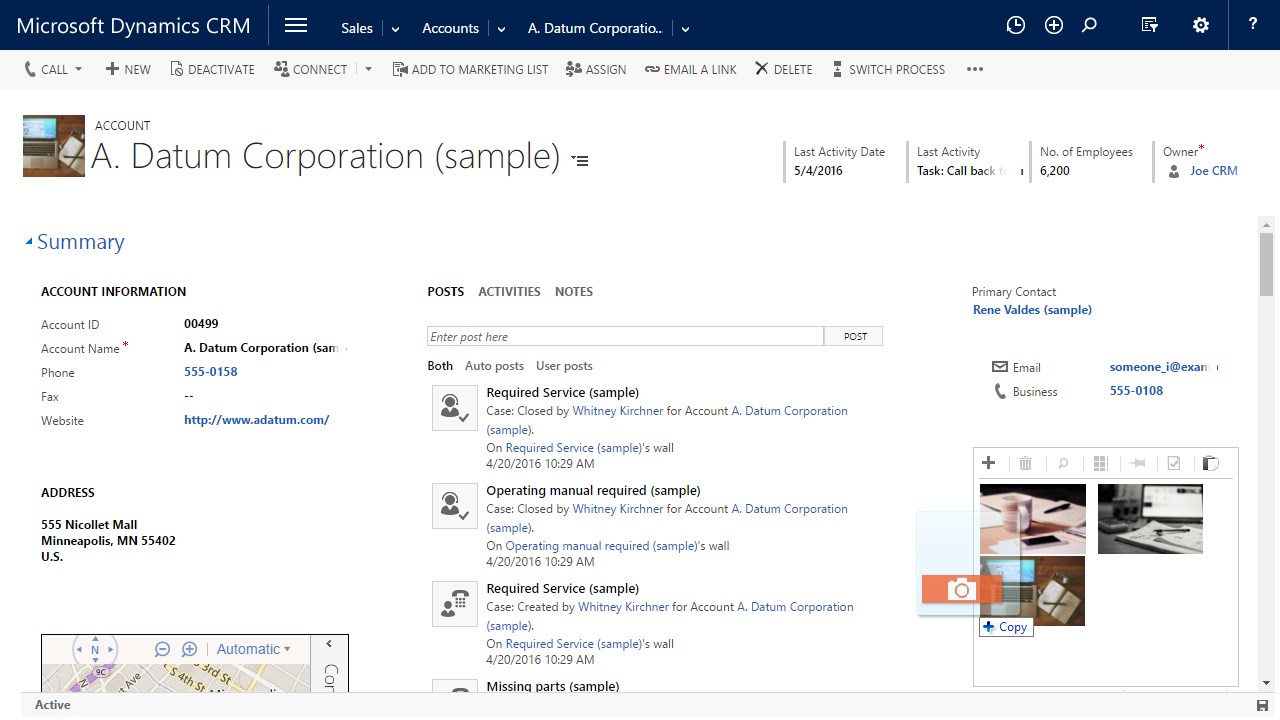The image size is (1280, 720).
Task: Click the Enter post here field
Action: pyautogui.click(x=626, y=337)
